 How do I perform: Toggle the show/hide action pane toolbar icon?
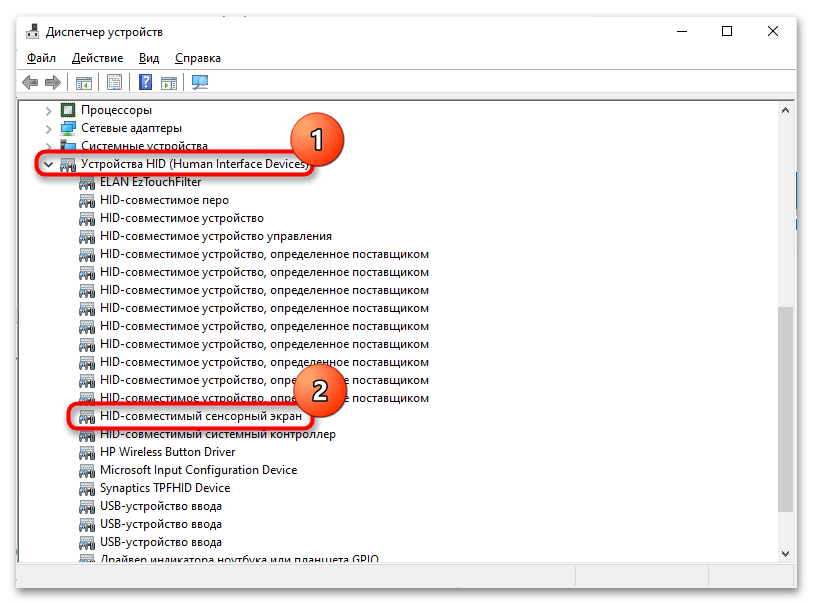[x=169, y=82]
